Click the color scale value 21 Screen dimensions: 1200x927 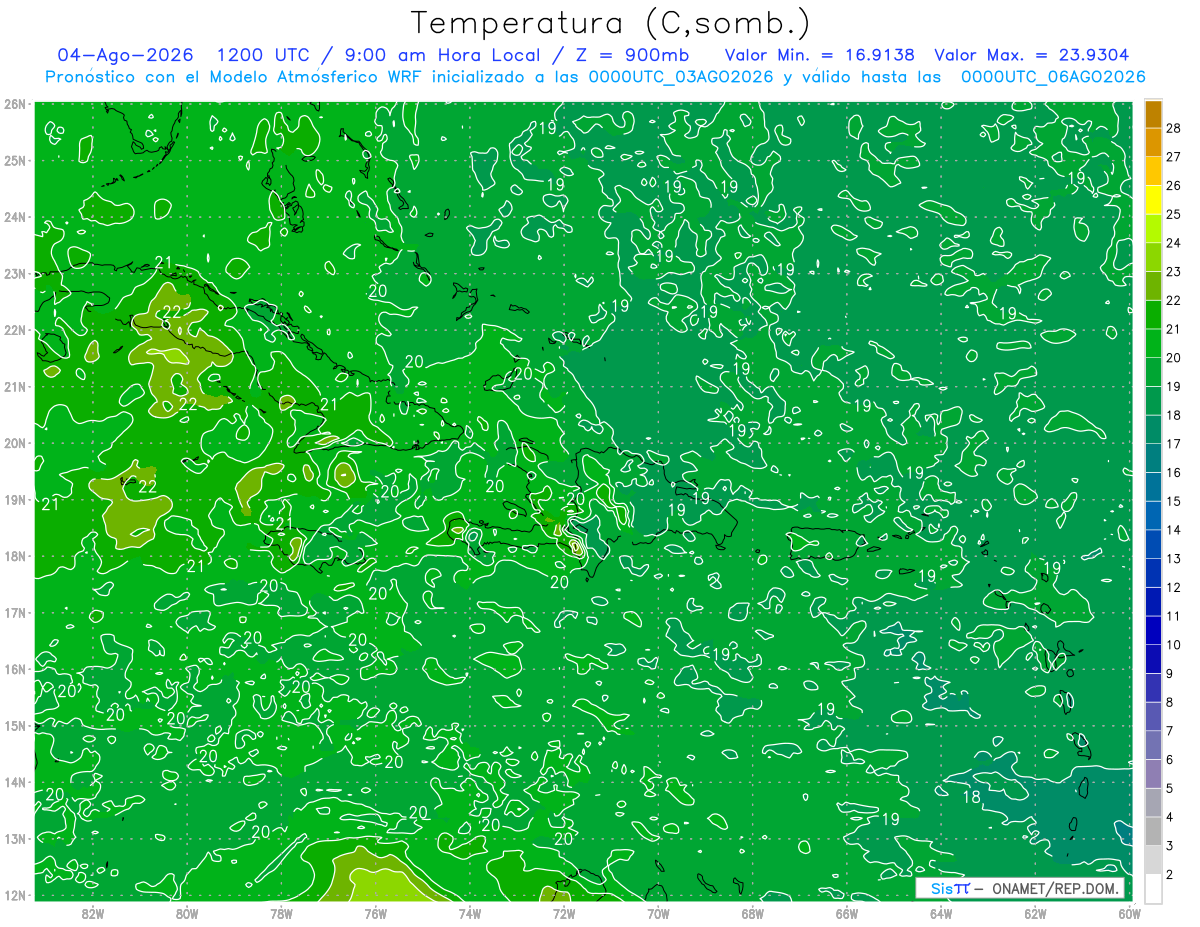(1174, 329)
